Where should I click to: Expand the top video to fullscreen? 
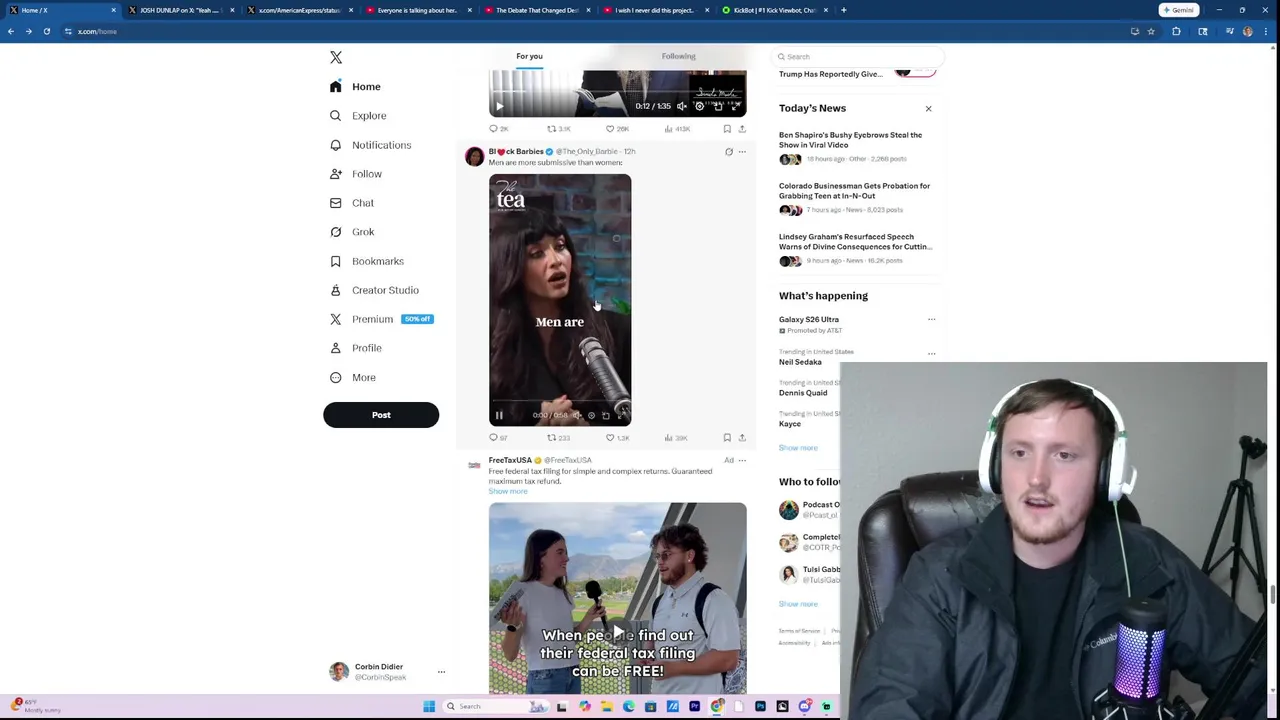point(734,106)
